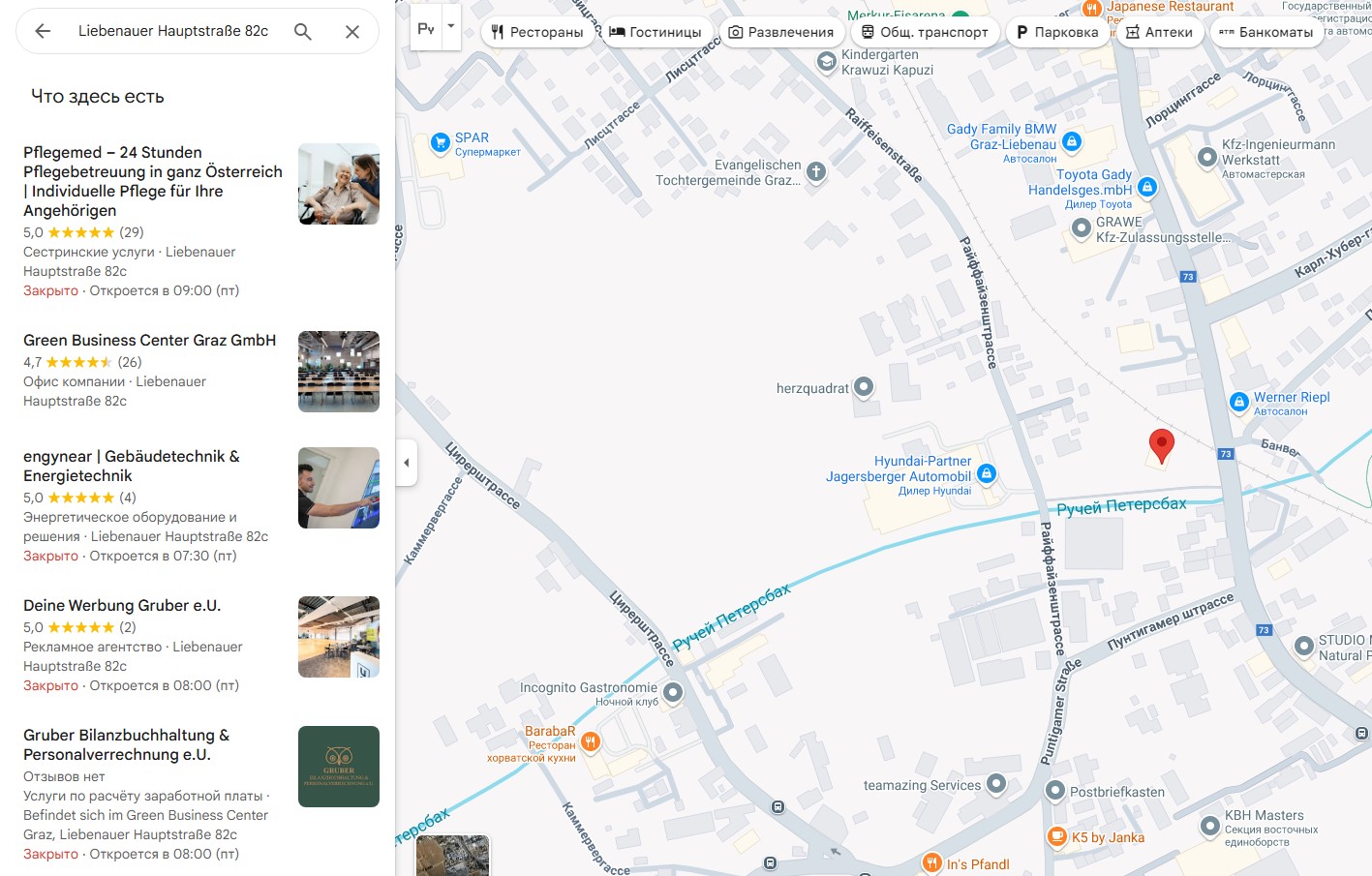This screenshot has width=1372, height=876.
Task: Select the Общ. транспорт chip
Action: click(924, 32)
